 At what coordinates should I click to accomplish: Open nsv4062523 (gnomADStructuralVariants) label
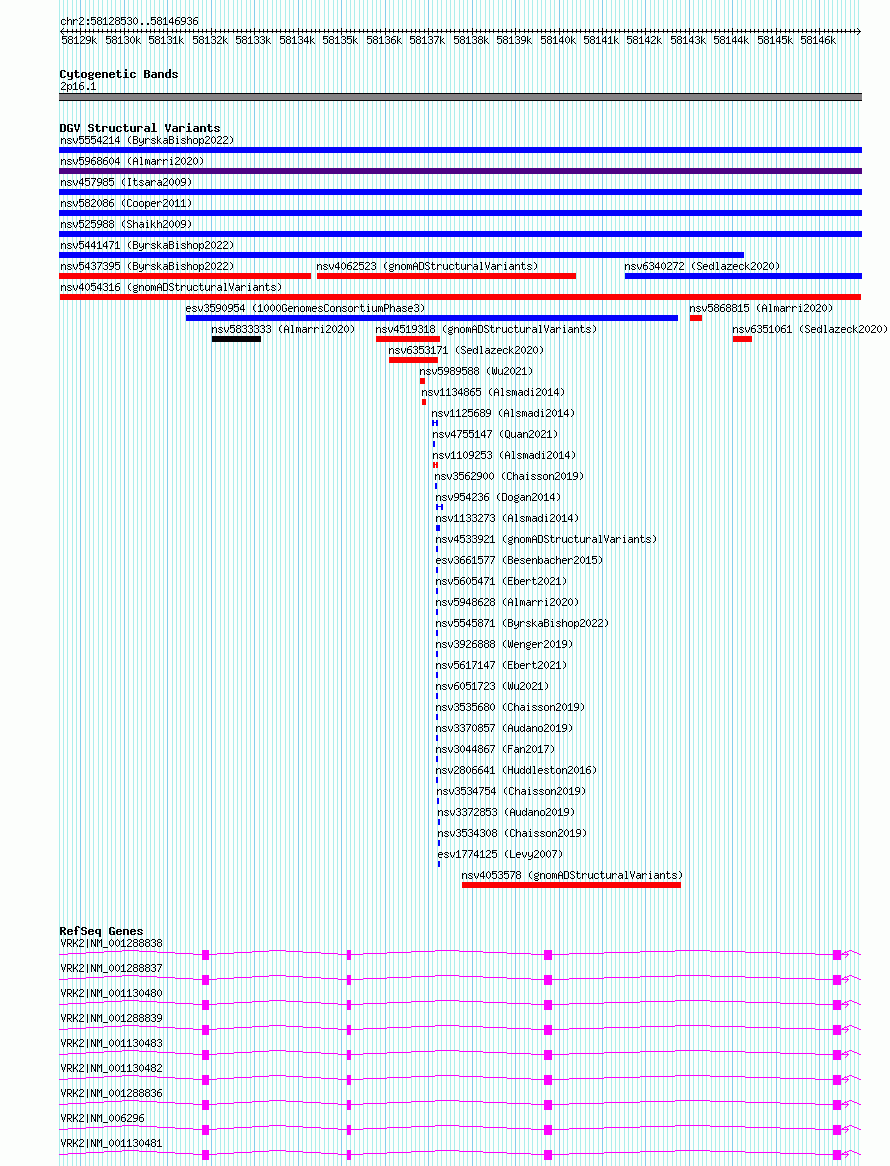(x=428, y=266)
